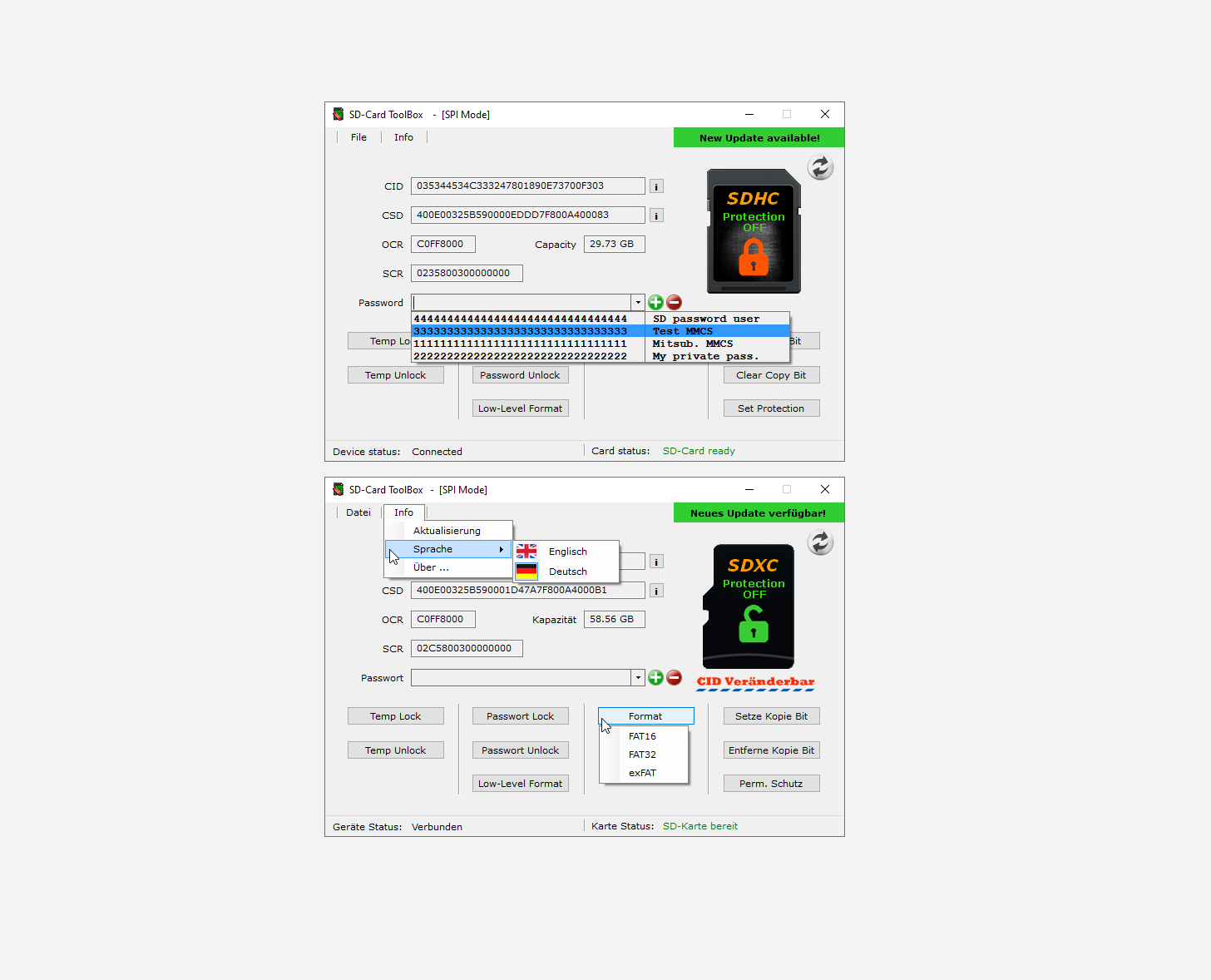Select password 1111... Mitsub. MMCS entry
Image resolution: width=1211 pixels, height=980 pixels.
(600, 344)
